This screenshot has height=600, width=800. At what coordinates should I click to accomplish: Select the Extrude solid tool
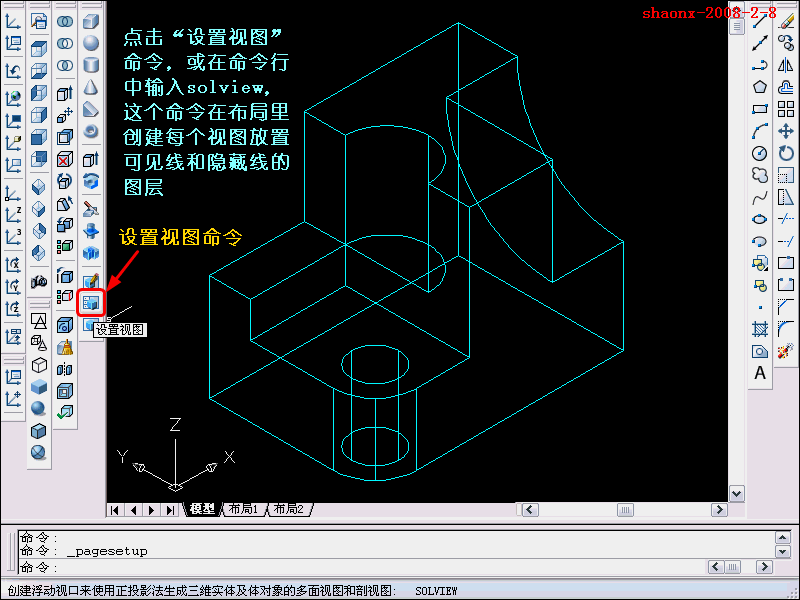pyautogui.click(x=91, y=160)
